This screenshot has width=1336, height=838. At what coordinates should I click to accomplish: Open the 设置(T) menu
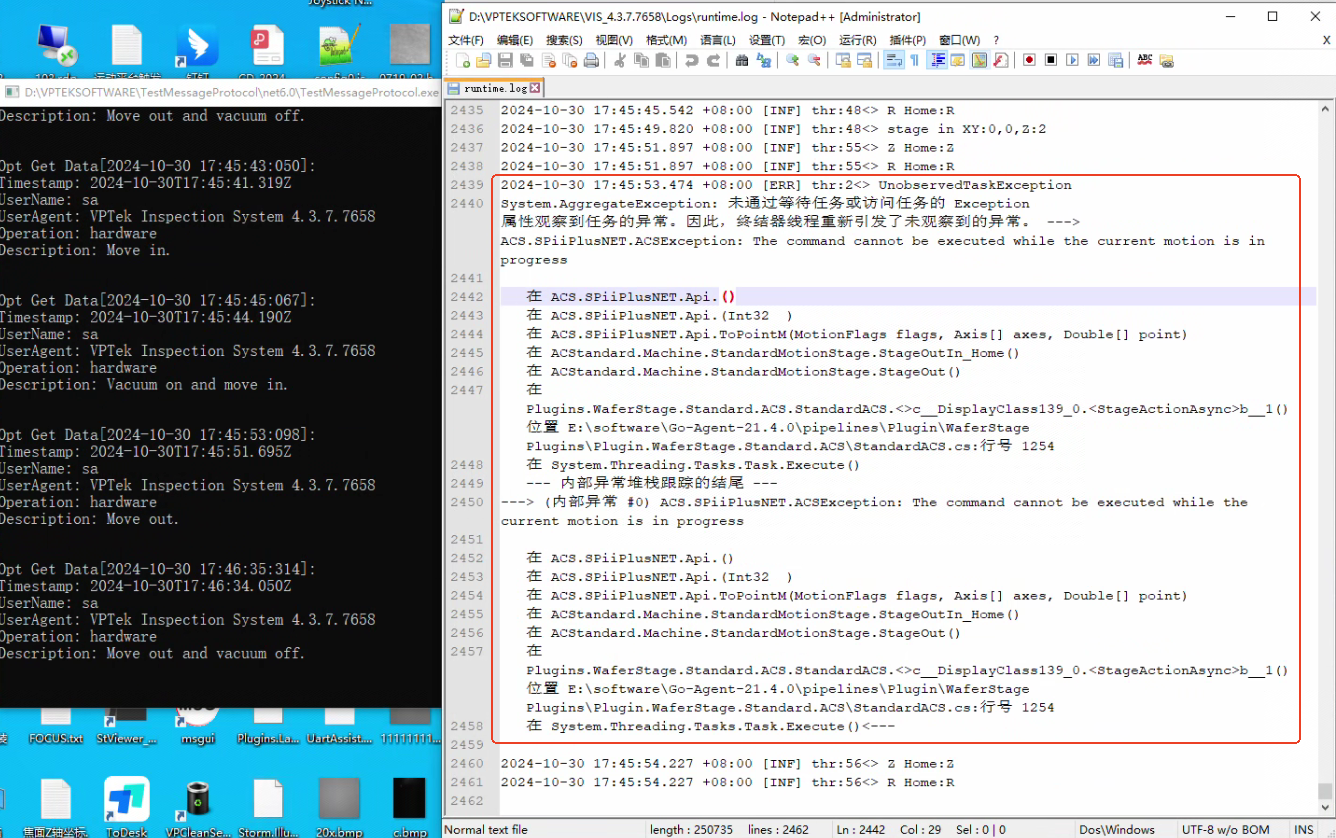[767, 40]
